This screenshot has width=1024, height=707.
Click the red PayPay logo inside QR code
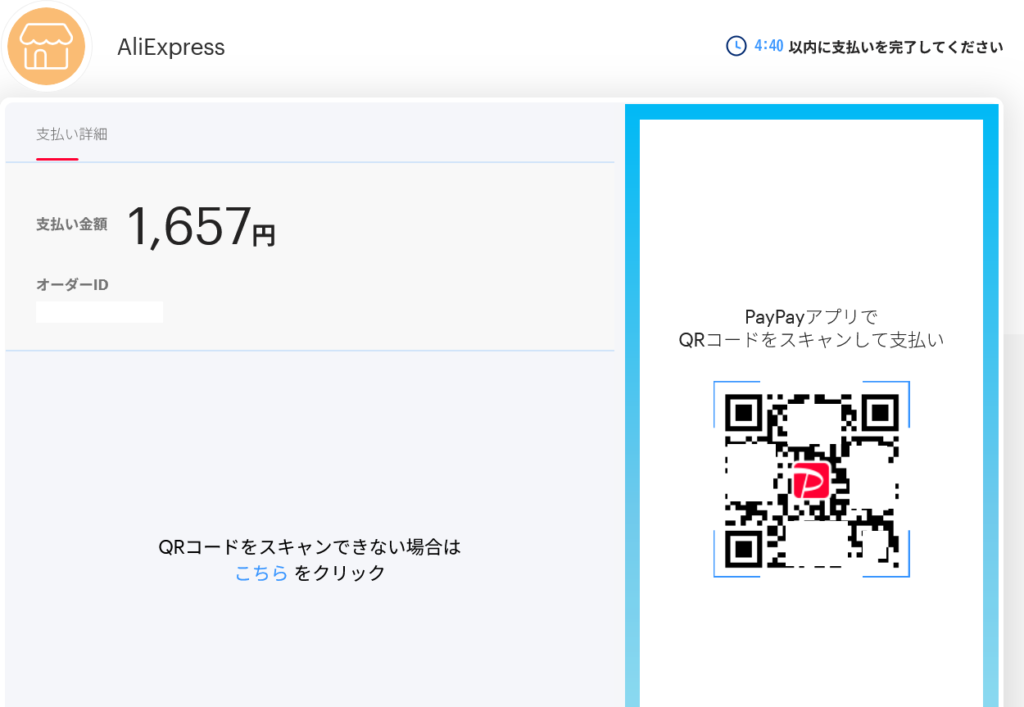tap(811, 480)
